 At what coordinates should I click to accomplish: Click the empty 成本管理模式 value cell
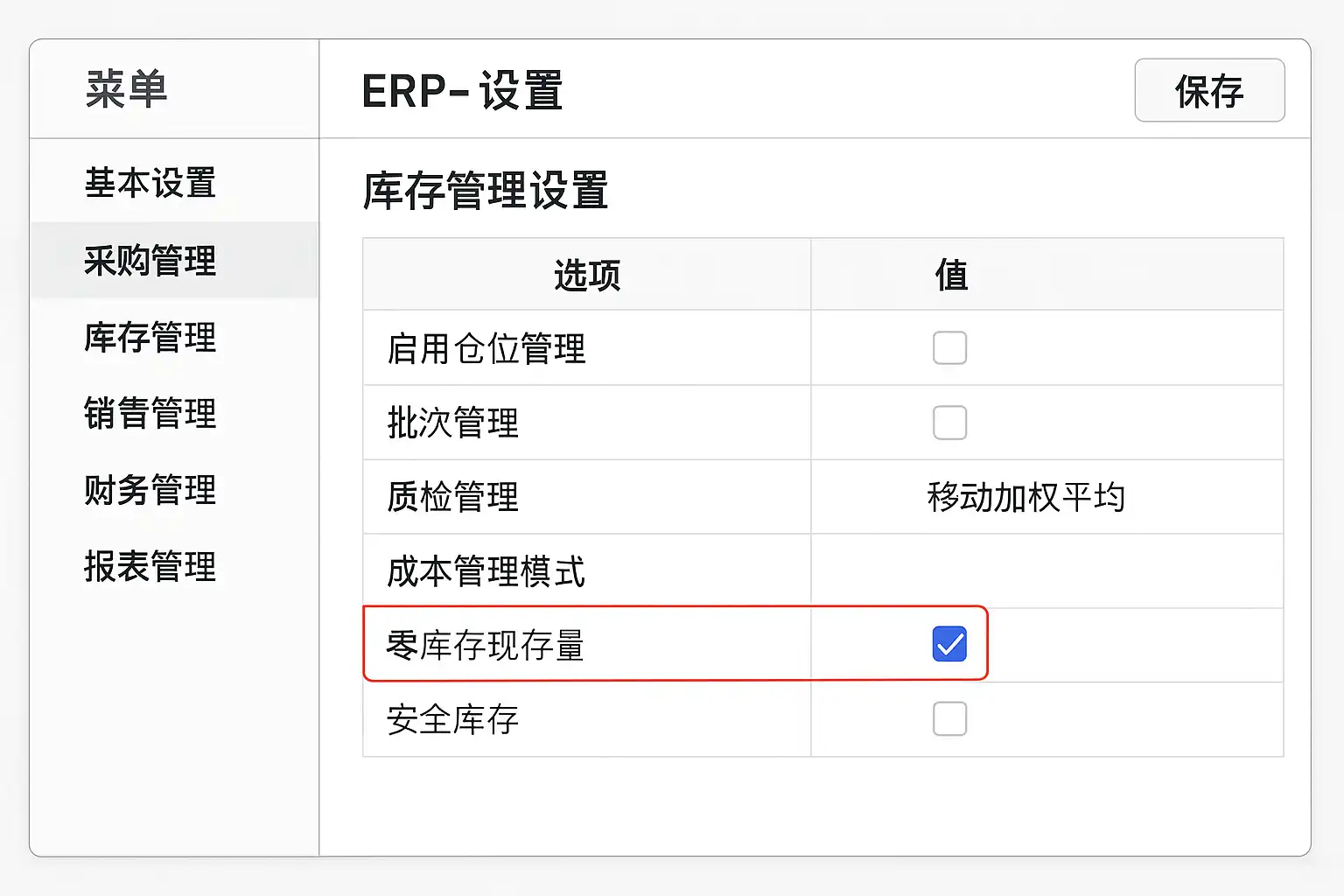pyautogui.click(x=1046, y=571)
